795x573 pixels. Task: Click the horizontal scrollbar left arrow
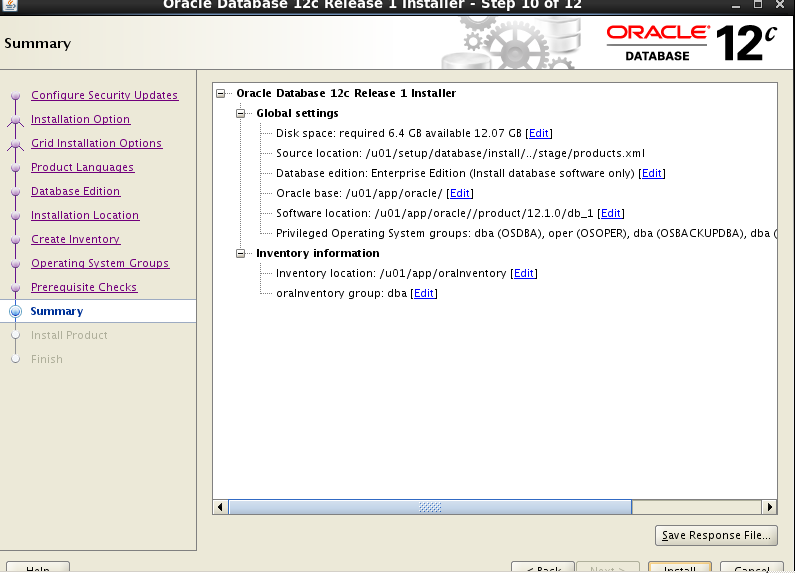pos(220,507)
